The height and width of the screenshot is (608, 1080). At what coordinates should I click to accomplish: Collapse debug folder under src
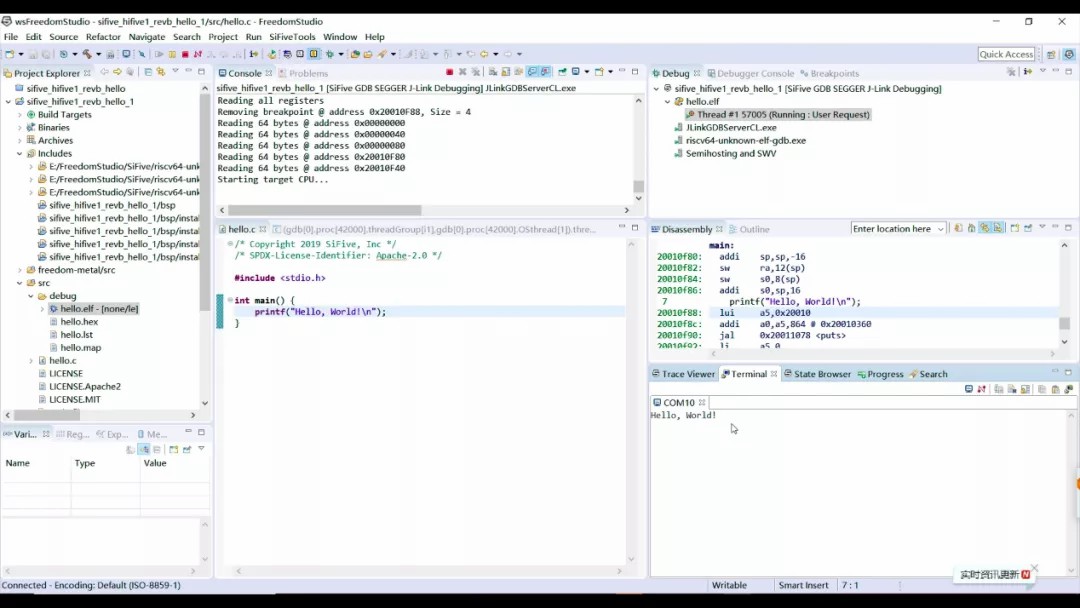(x=31, y=296)
